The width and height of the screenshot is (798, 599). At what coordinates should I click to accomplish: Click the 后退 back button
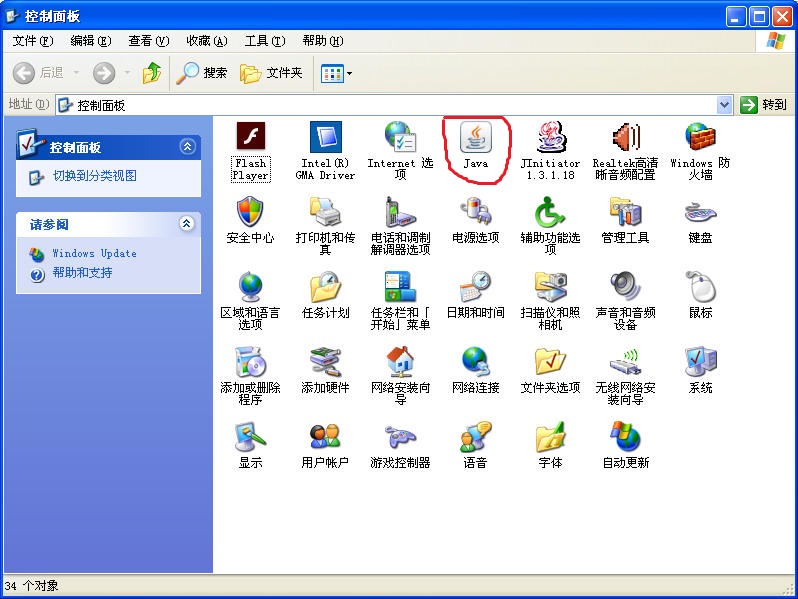(x=39, y=73)
